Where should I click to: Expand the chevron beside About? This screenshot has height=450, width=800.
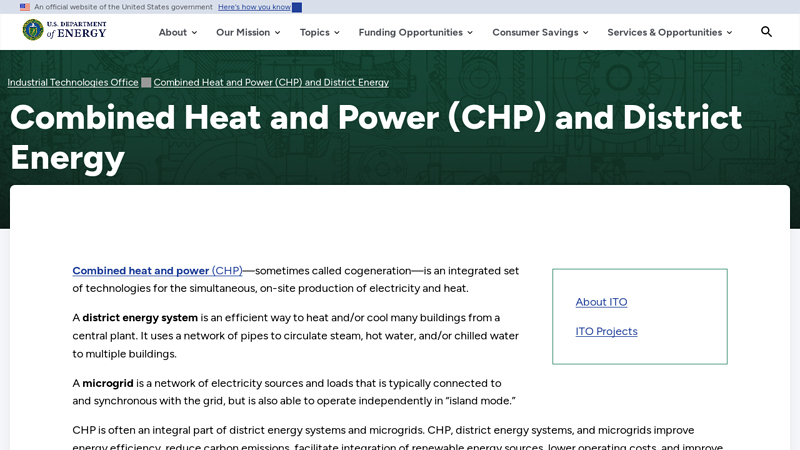pos(194,33)
